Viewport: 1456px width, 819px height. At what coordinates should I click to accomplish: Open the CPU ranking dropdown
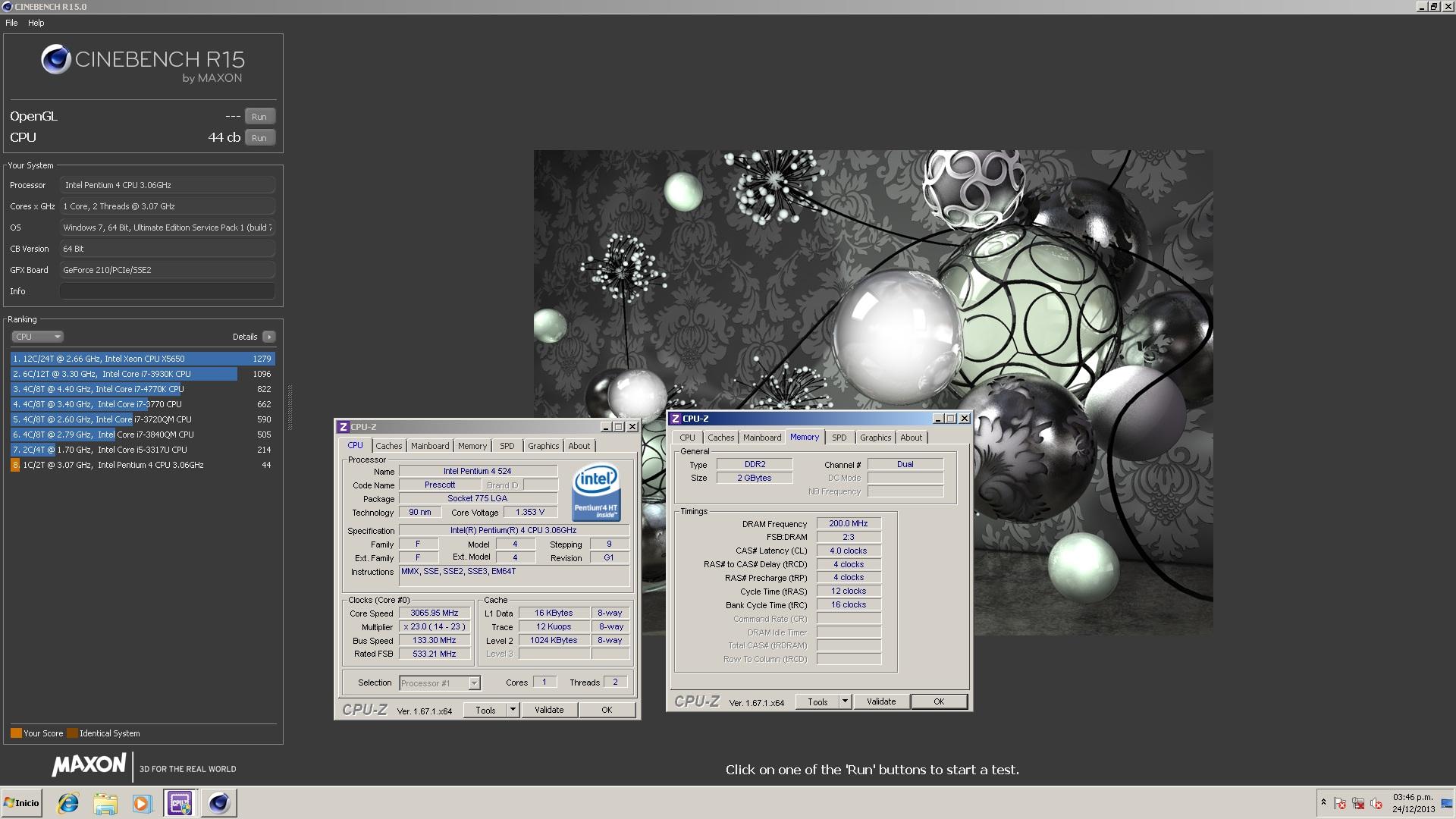[37, 337]
